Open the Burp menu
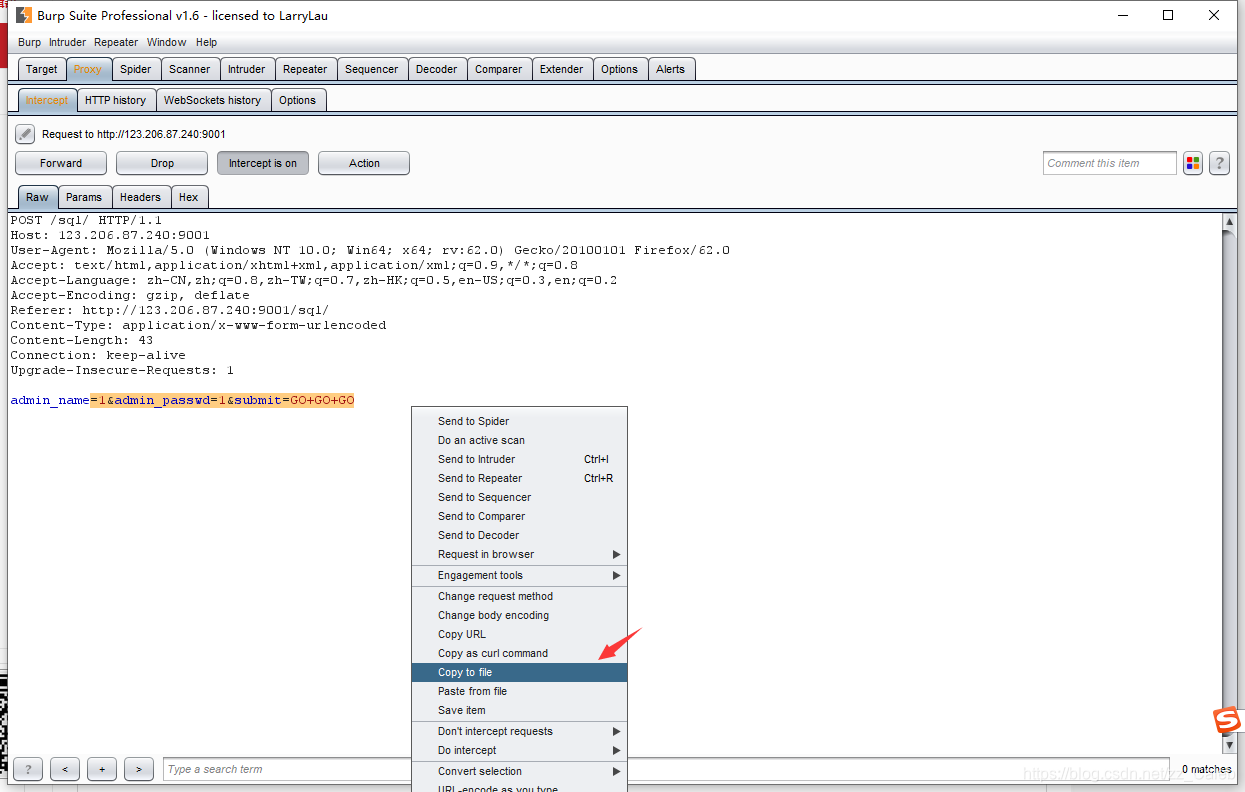This screenshot has height=792, width=1245. 30,42
